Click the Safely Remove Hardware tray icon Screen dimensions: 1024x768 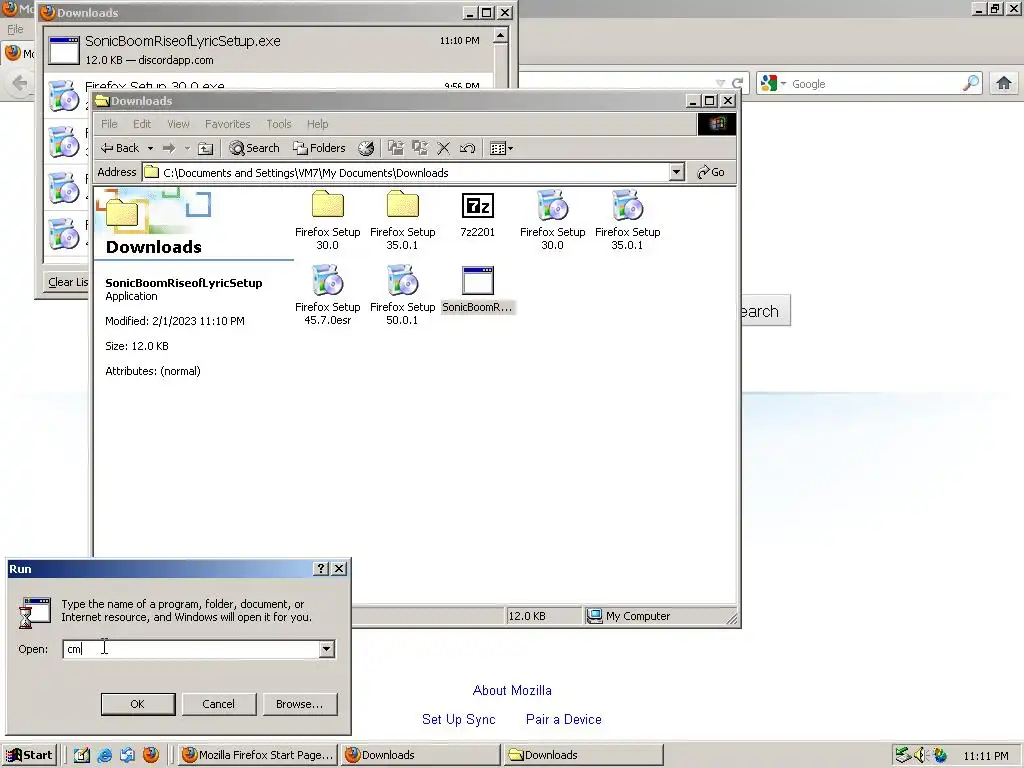pyautogui.click(x=903, y=755)
